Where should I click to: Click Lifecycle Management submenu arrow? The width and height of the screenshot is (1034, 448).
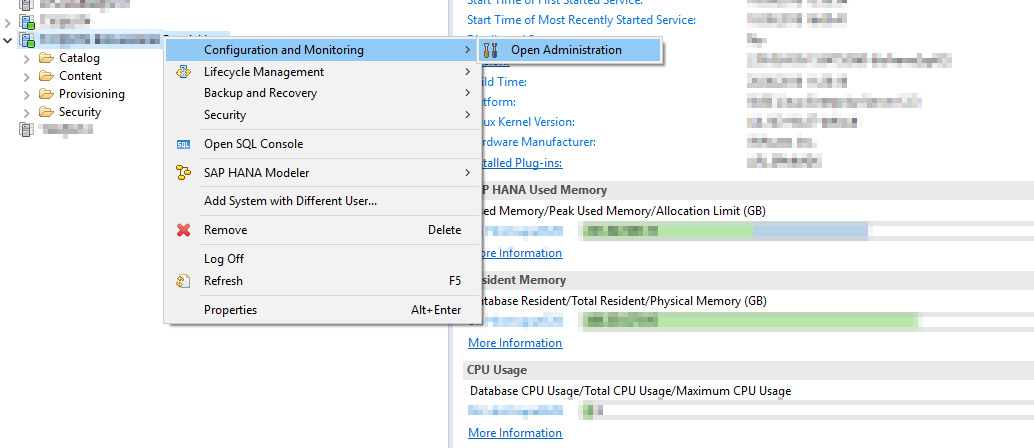pyautogui.click(x=468, y=71)
